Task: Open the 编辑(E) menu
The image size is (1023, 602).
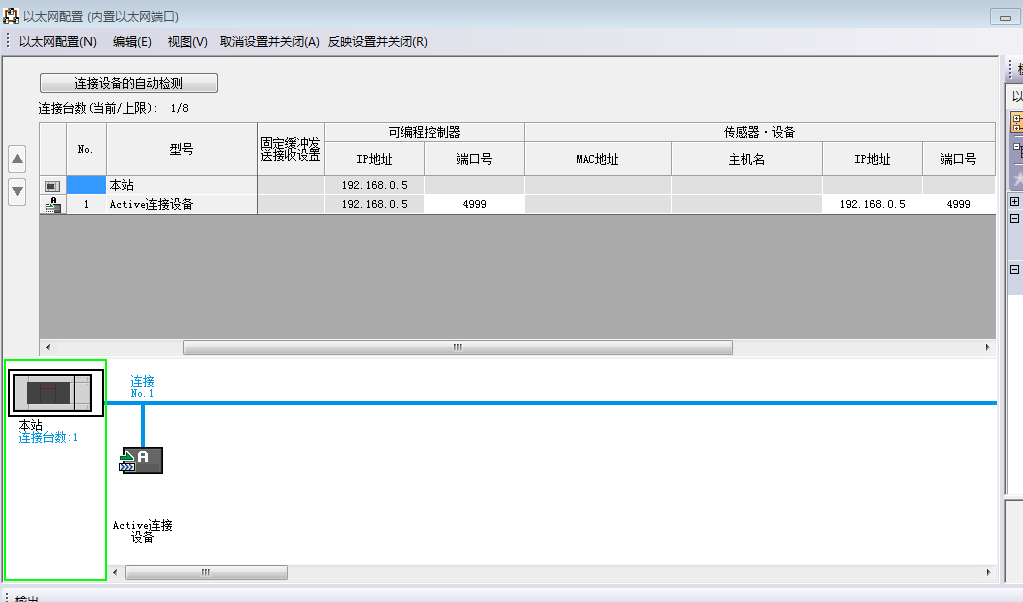Action: (x=132, y=42)
